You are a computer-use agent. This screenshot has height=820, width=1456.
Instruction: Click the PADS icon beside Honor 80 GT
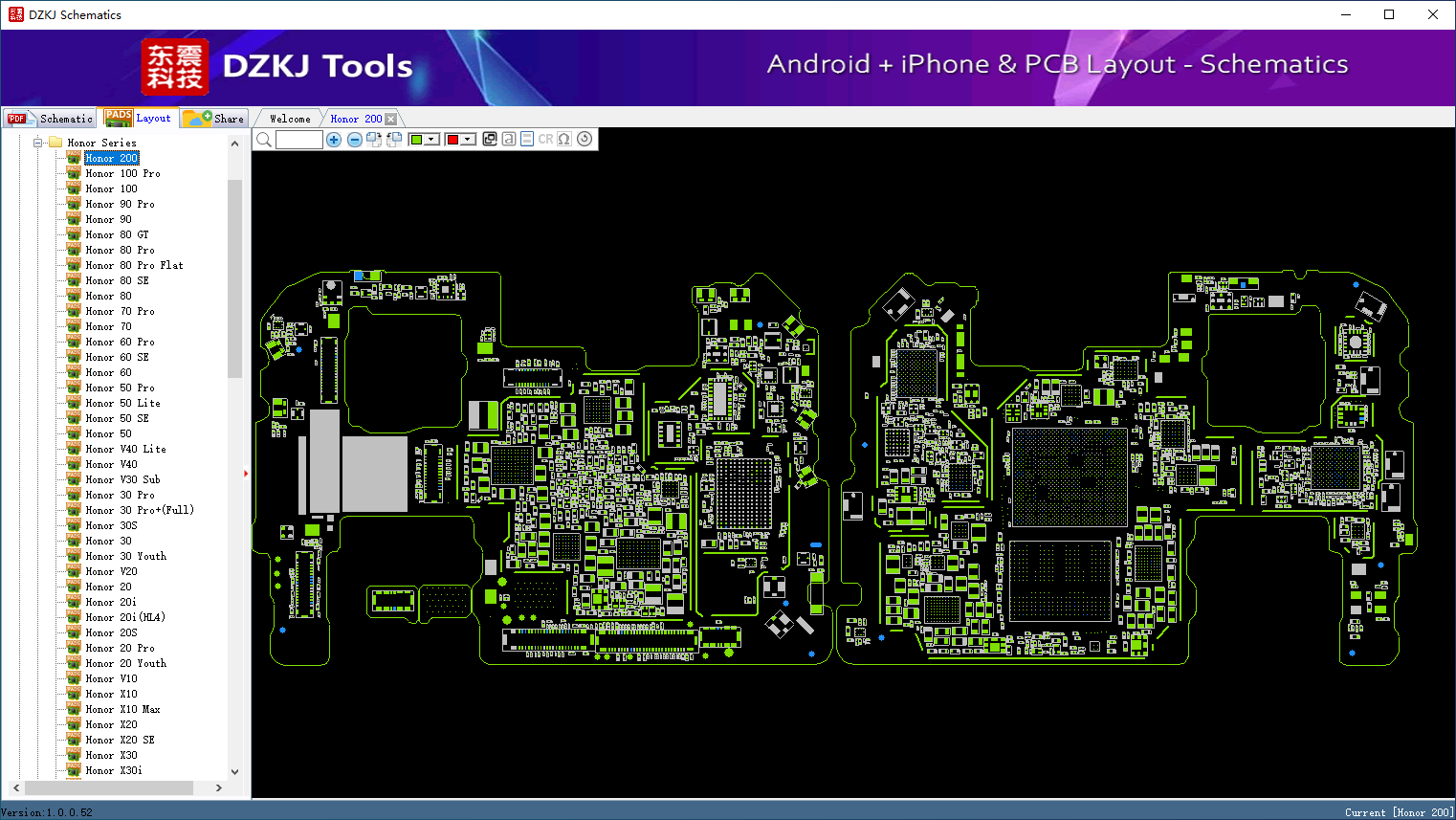74,234
